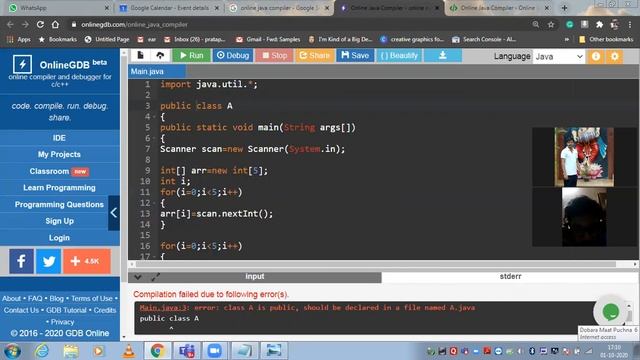Open the editor settings gear icon
This screenshot has width=640, height=360.
(x=615, y=56)
